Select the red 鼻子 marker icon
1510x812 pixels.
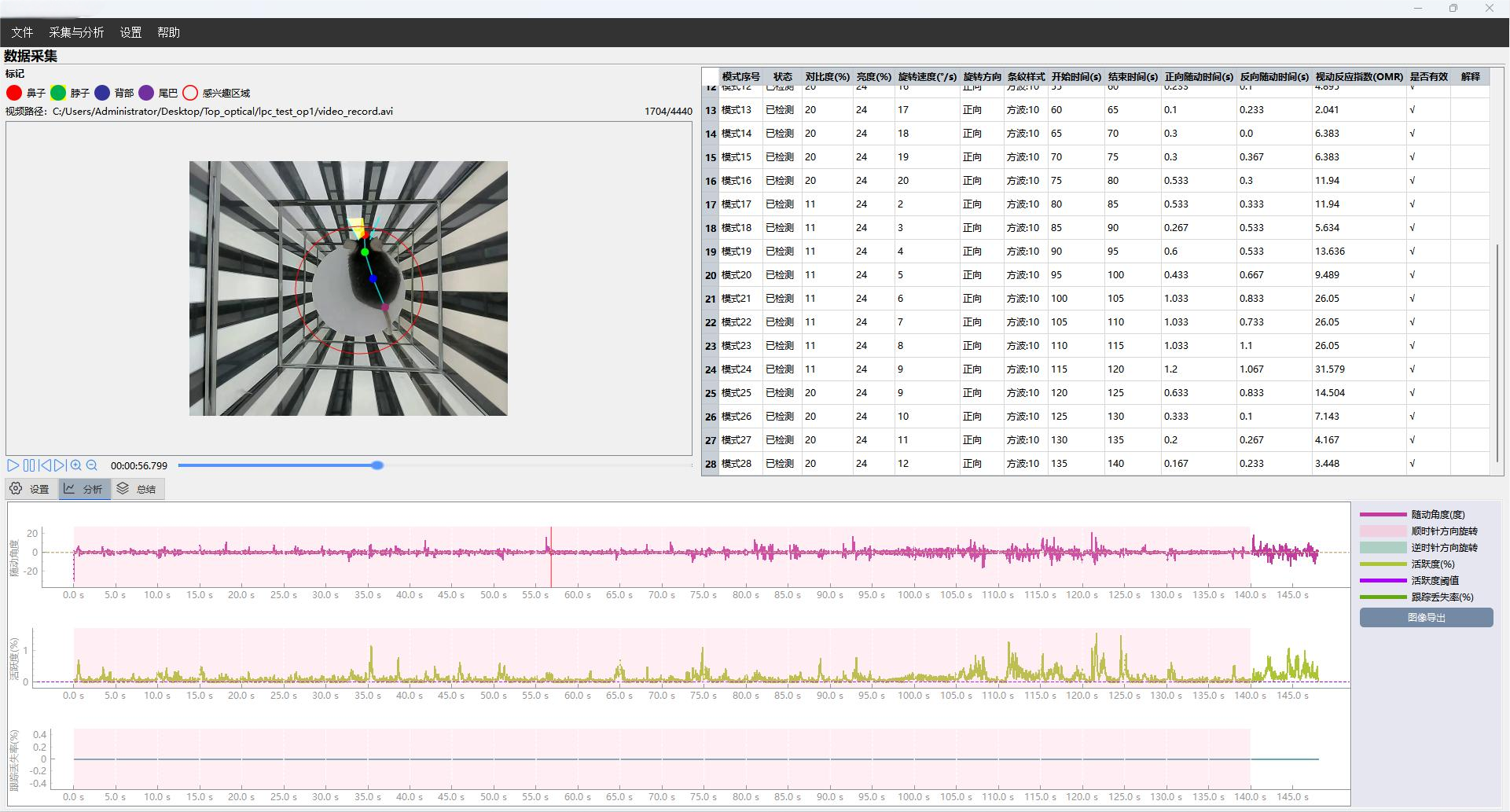click(x=14, y=93)
